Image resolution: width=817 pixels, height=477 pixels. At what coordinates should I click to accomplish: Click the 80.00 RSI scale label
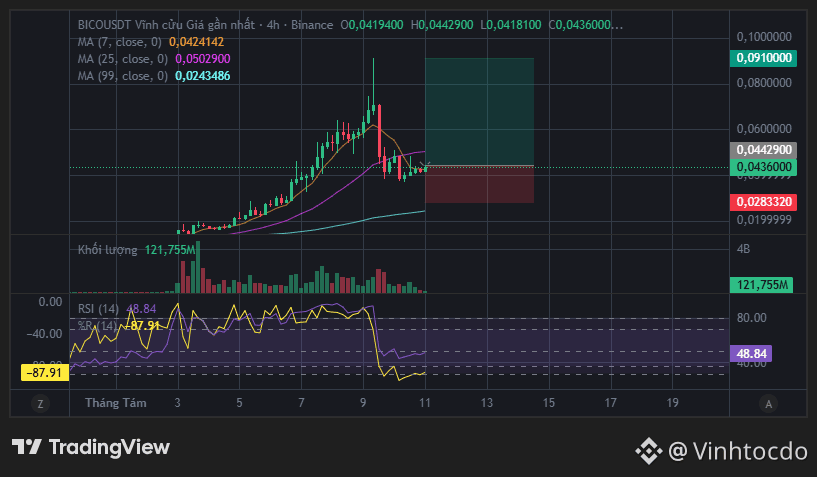[x=751, y=317]
